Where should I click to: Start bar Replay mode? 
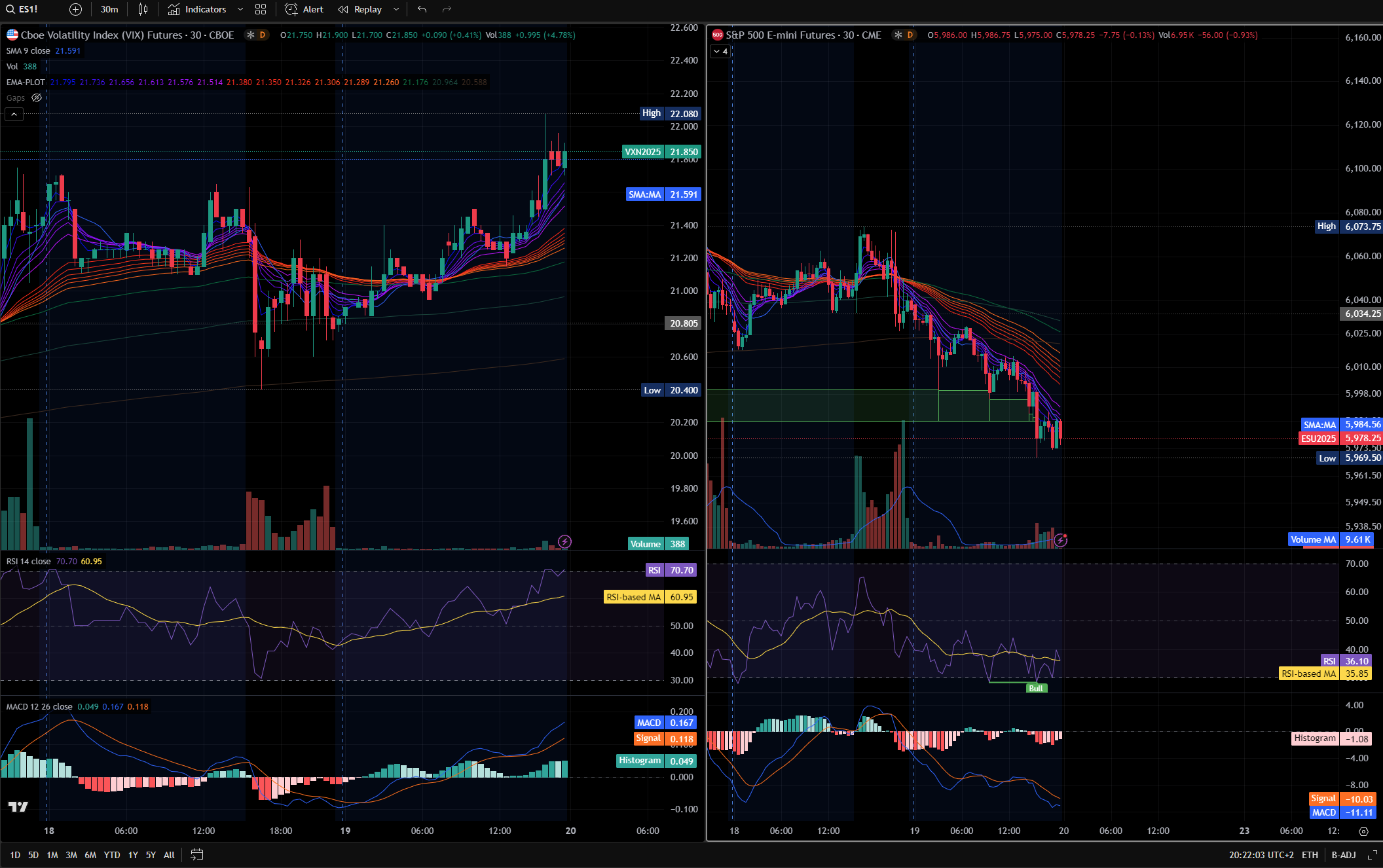[360, 9]
